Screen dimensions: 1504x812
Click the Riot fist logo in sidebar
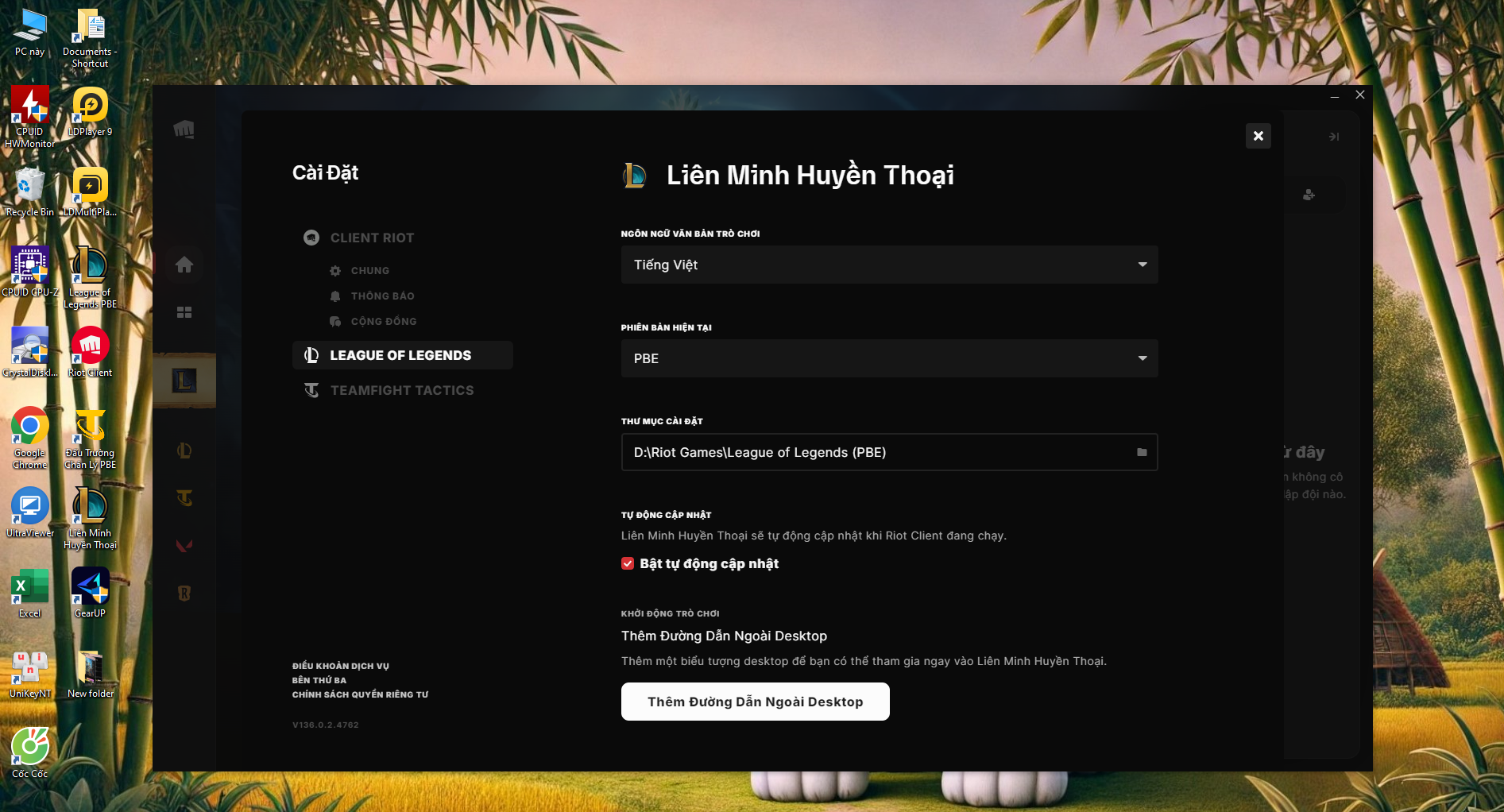coord(184,130)
